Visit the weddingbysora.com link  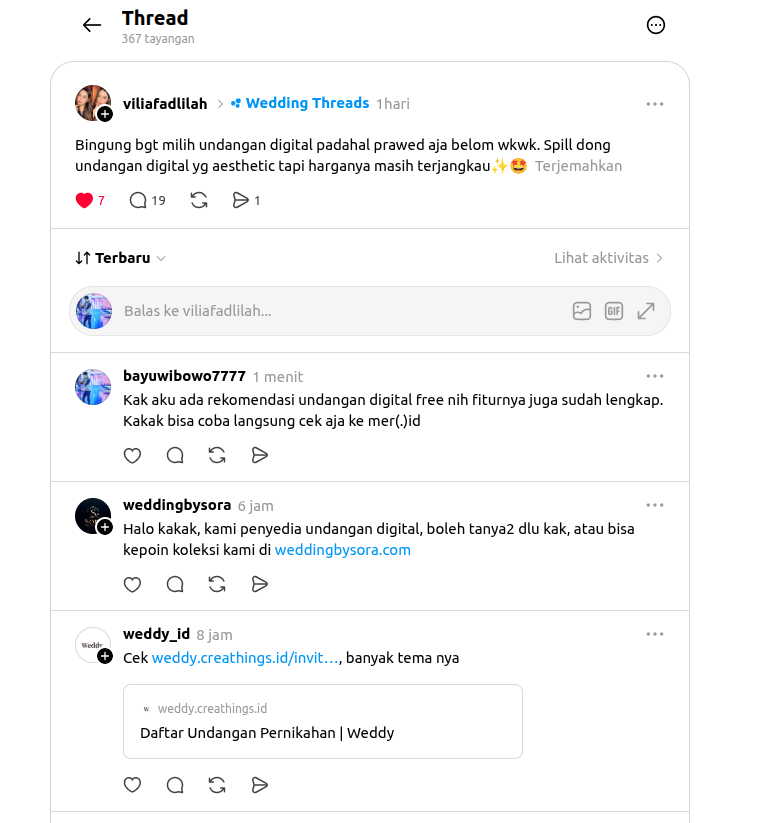tap(343, 550)
